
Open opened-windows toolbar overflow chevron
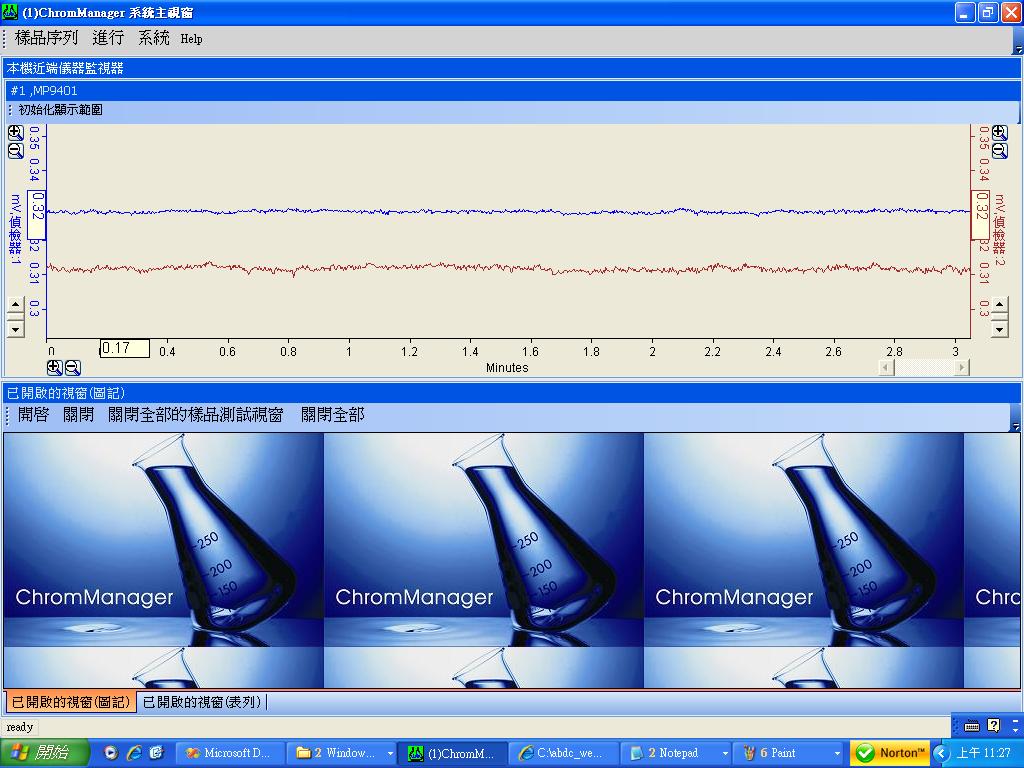1016,426
